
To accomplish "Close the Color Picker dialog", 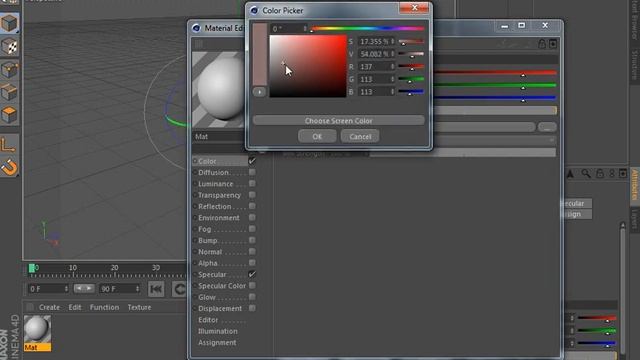I will (413, 8).
